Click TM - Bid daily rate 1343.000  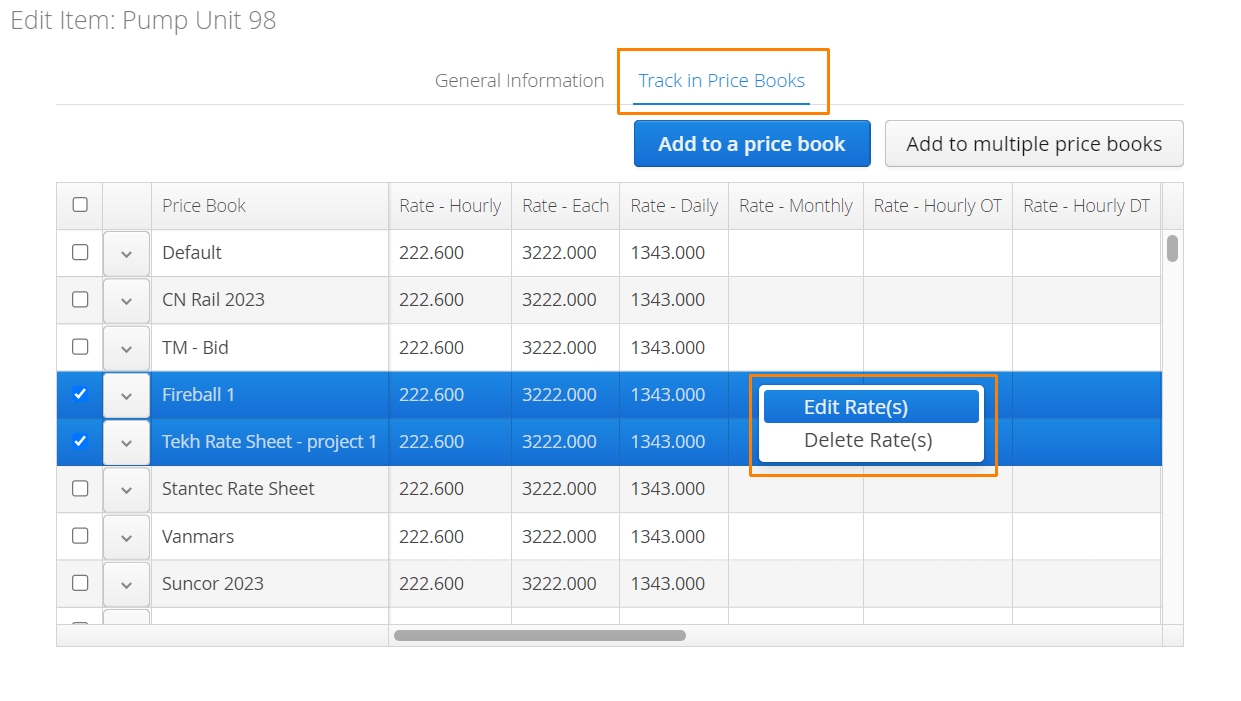tap(674, 348)
